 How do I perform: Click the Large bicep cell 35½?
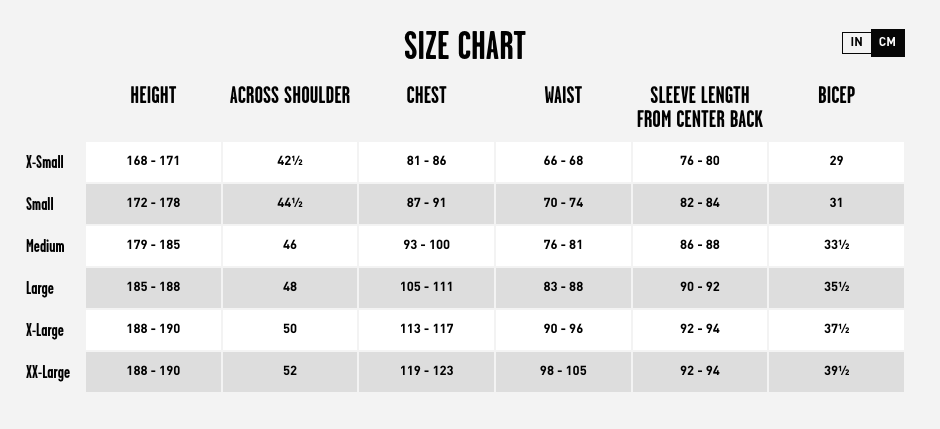coord(836,288)
